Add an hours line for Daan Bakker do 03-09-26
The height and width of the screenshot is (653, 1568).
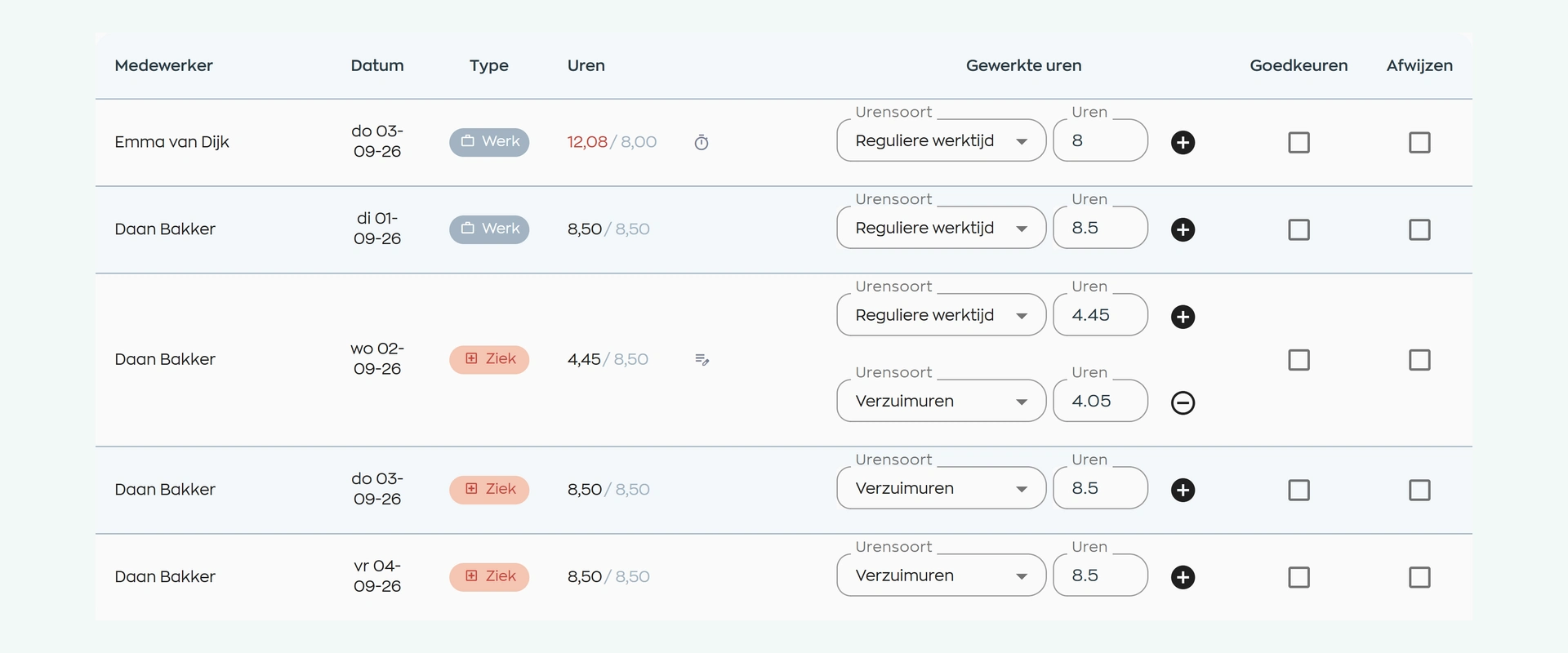[x=1183, y=490]
